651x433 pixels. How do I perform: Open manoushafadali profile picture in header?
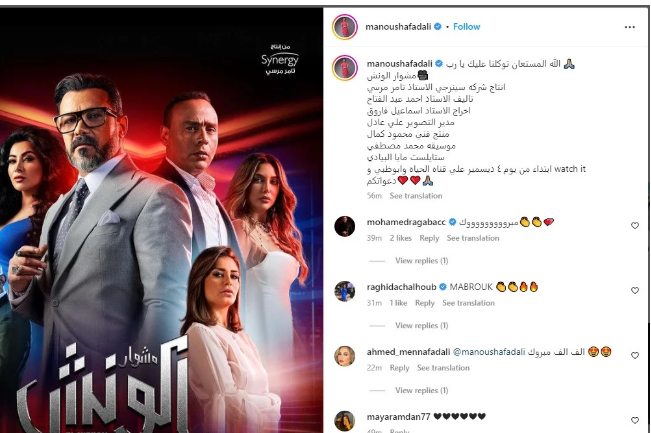pyautogui.click(x=345, y=27)
